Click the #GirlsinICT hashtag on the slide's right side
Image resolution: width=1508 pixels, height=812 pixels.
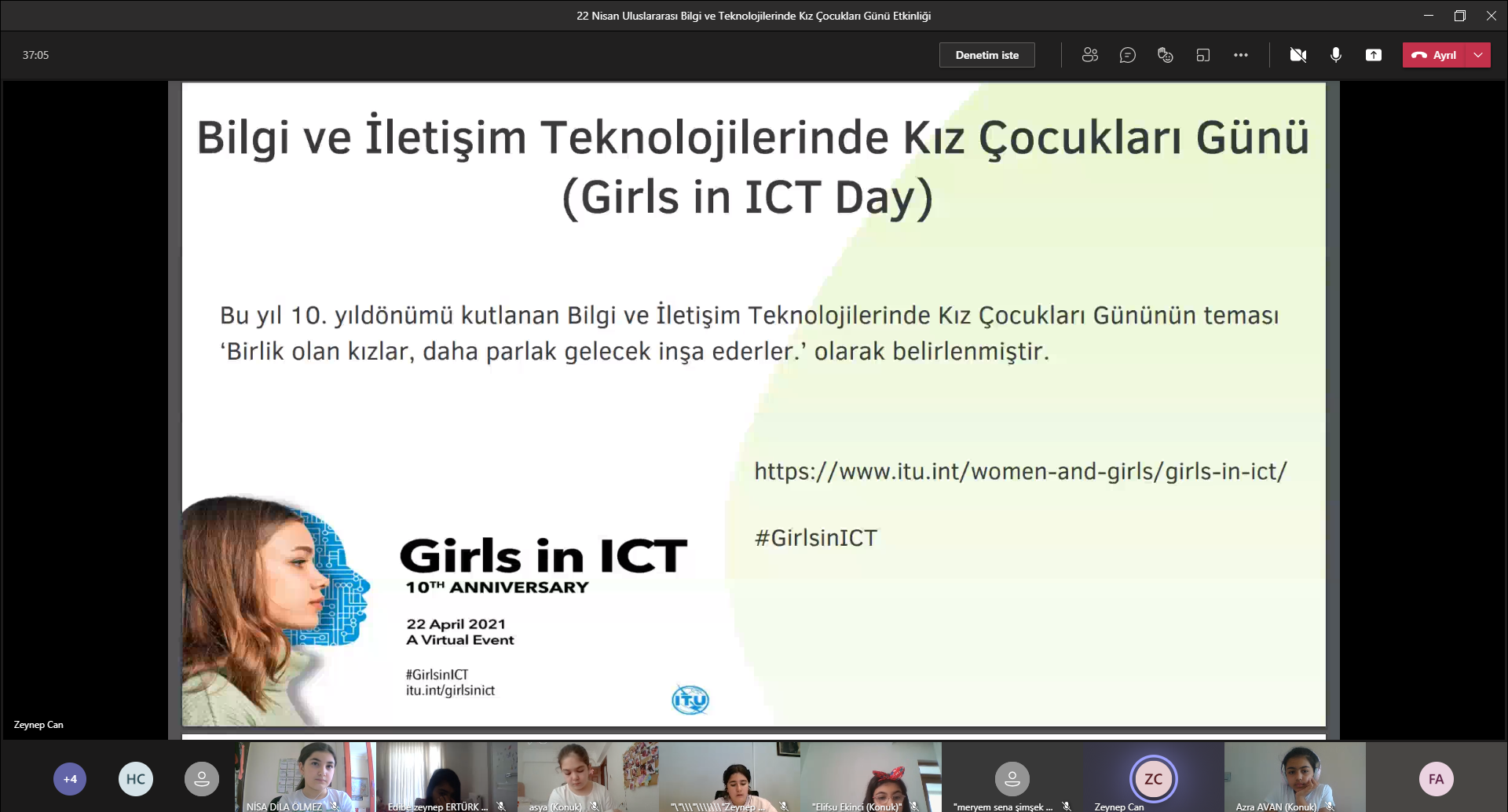click(x=816, y=538)
